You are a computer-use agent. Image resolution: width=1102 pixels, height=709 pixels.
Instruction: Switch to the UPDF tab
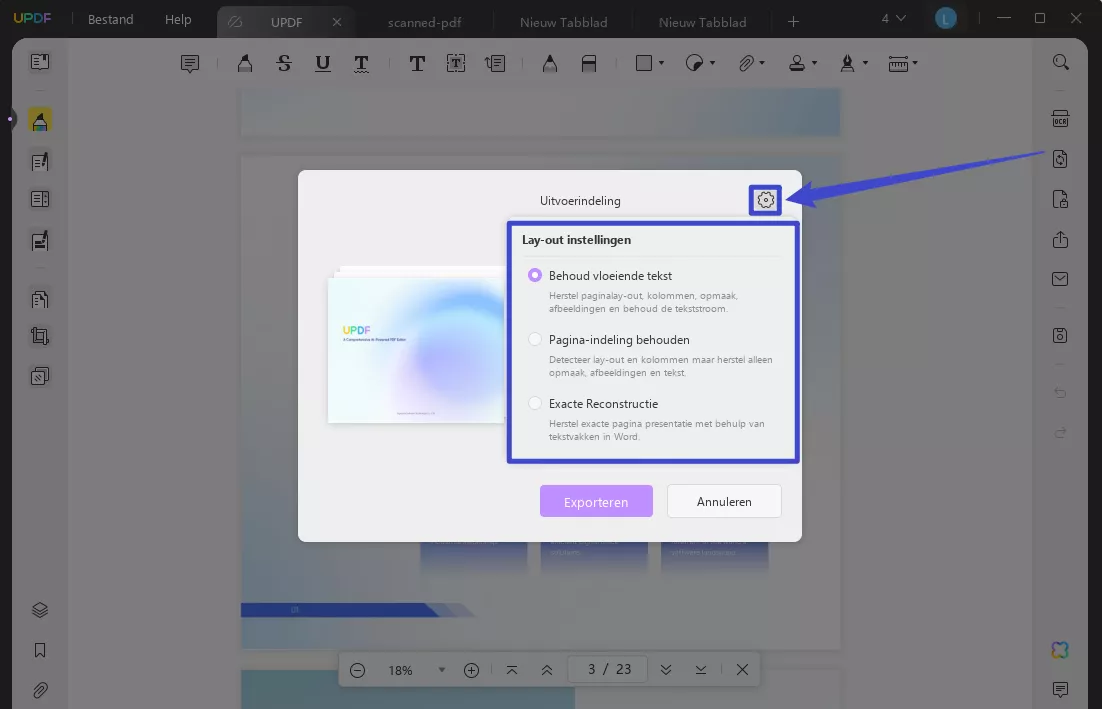click(x=286, y=22)
